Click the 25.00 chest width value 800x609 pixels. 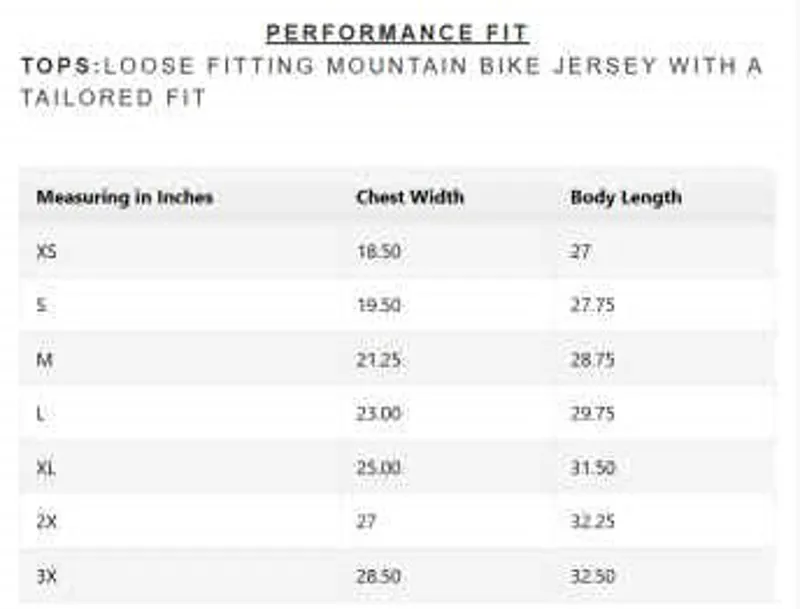[x=379, y=468]
